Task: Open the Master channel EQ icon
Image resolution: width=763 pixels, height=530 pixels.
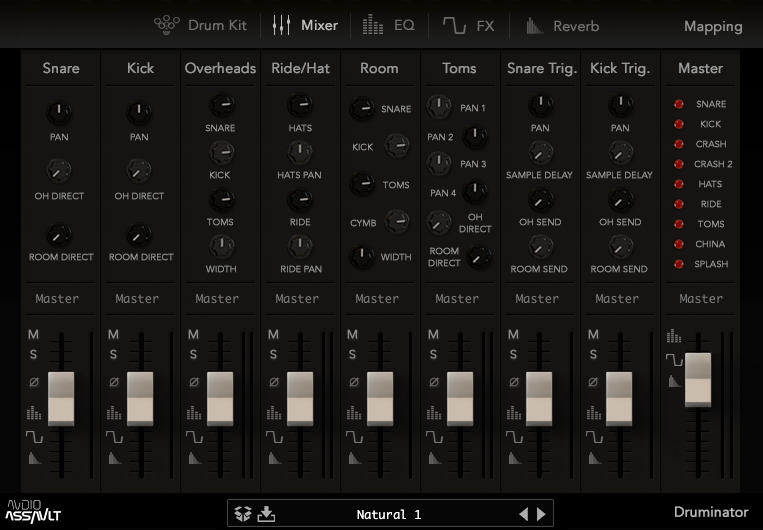Action: [673, 336]
